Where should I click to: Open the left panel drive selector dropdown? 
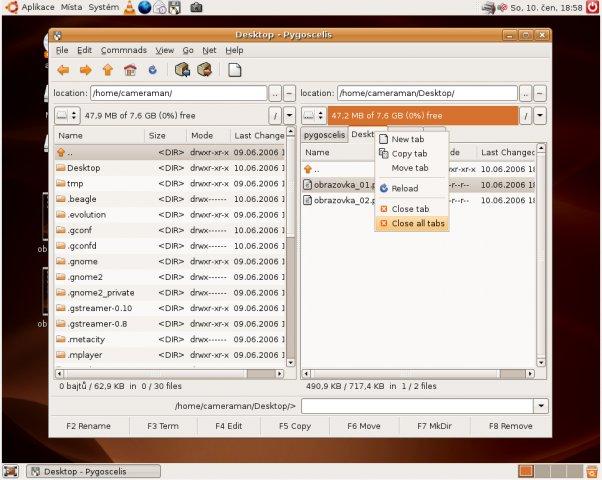click(67, 115)
